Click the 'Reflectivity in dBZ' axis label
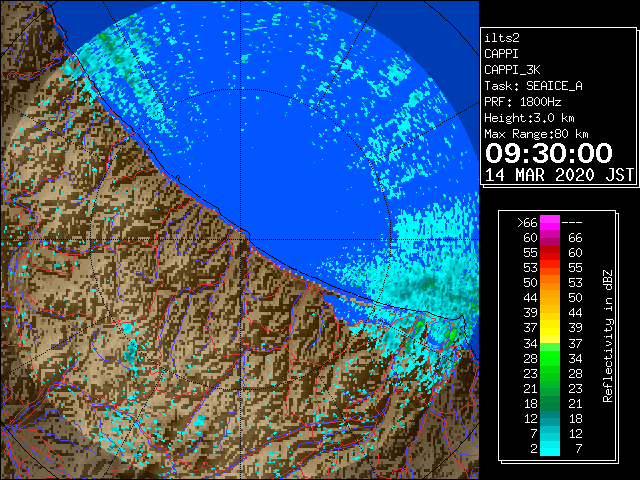 [x=607, y=336]
